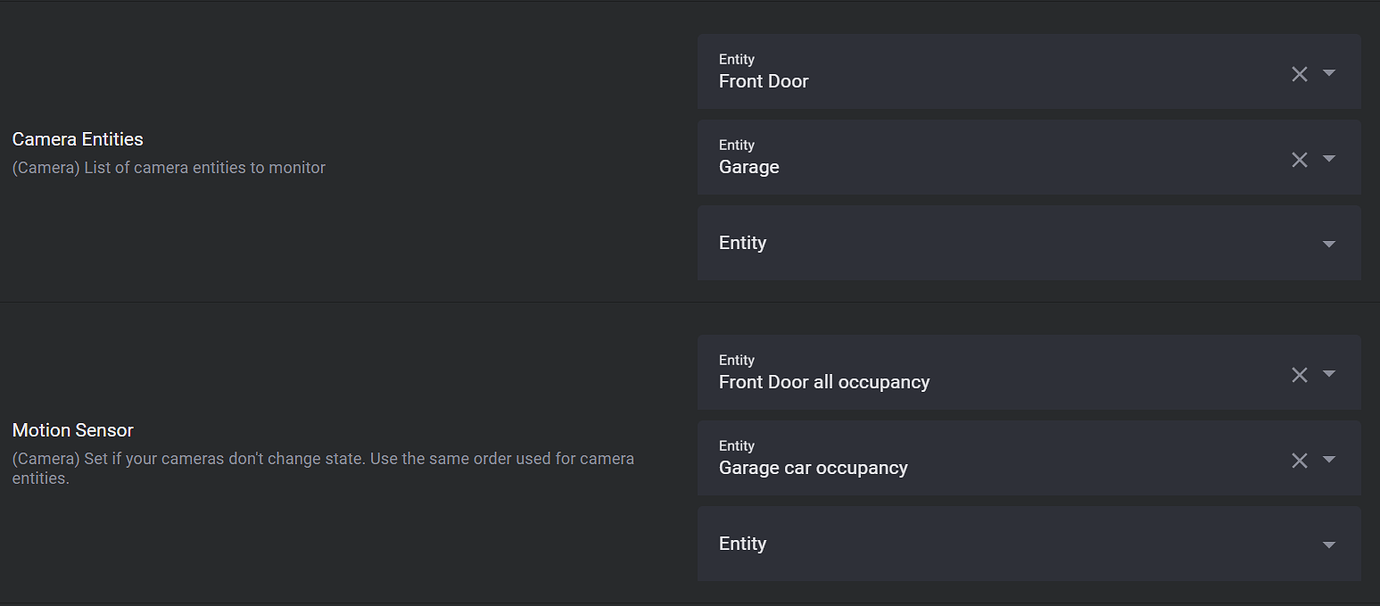Expand the empty camera Entity dropdown
Image resolution: width=1380 pixels, height=606 pixels.
click(1329, 243)
